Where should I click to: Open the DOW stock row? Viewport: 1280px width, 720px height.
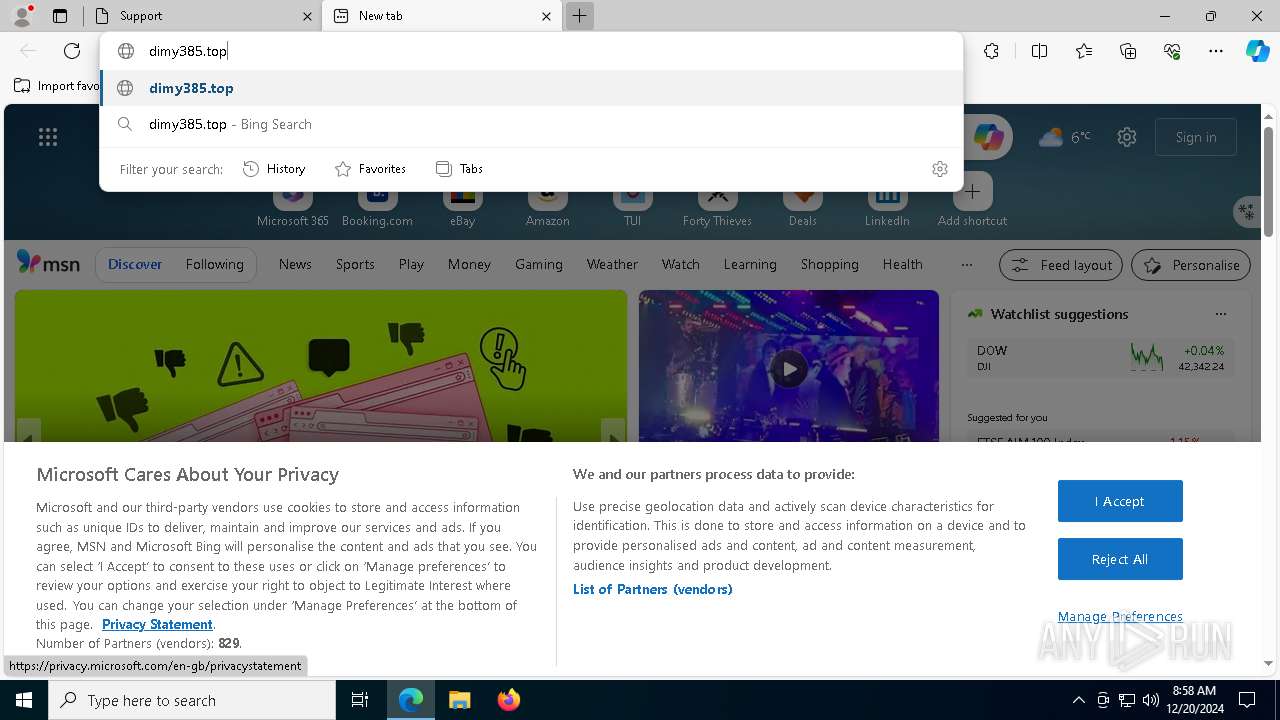[x=1100, y=358]
